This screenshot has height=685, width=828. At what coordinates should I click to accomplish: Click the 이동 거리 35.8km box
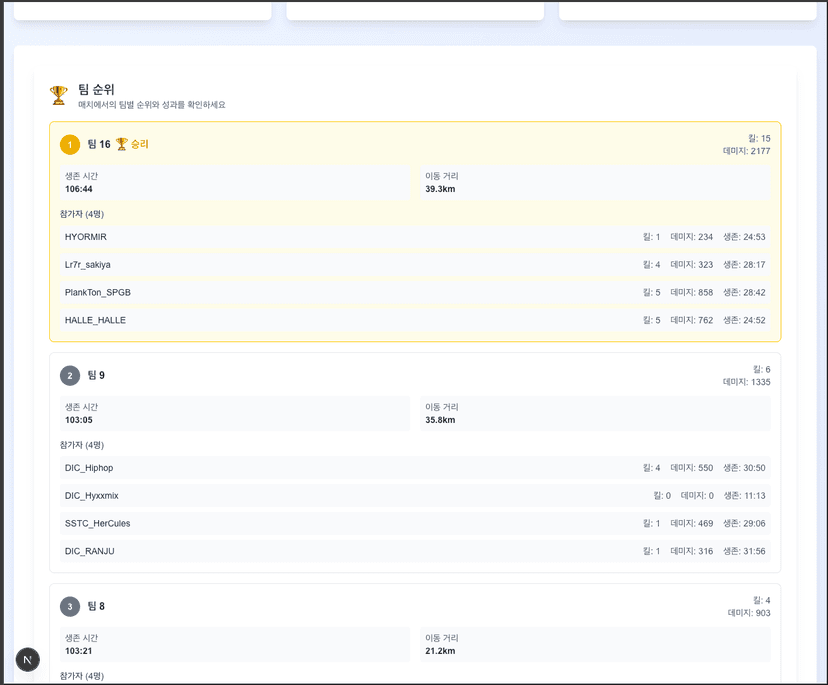point(596,414)
